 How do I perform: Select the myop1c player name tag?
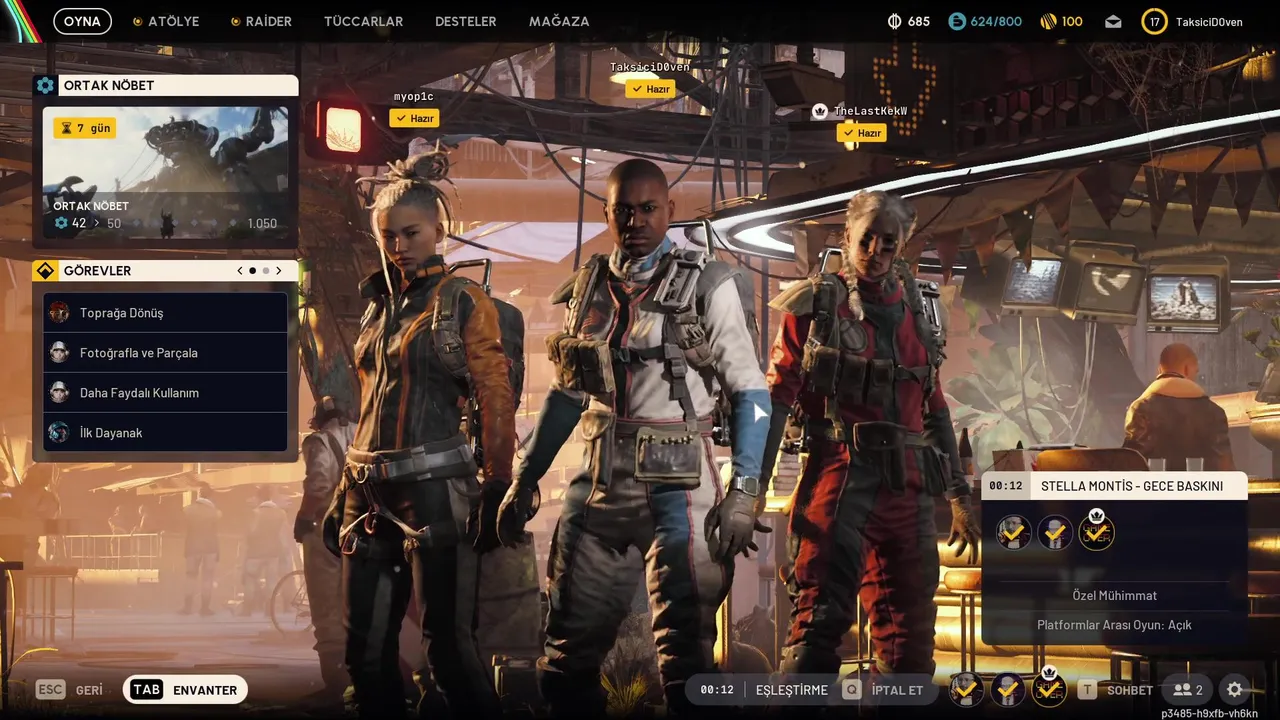pos(414,97)
